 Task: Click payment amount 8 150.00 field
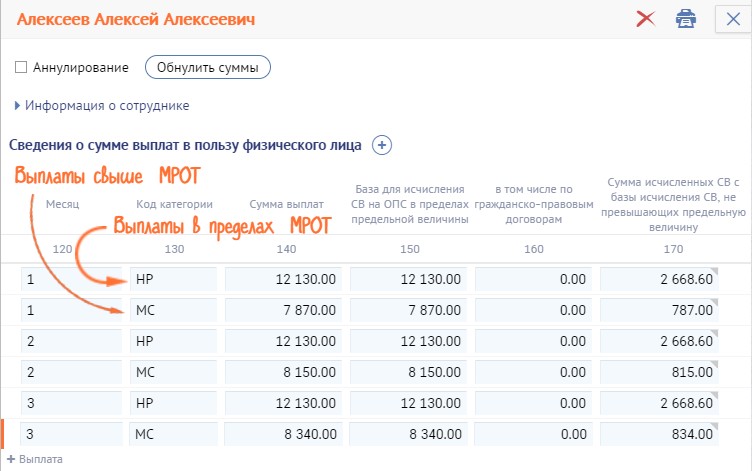click(x=284, y=373)
